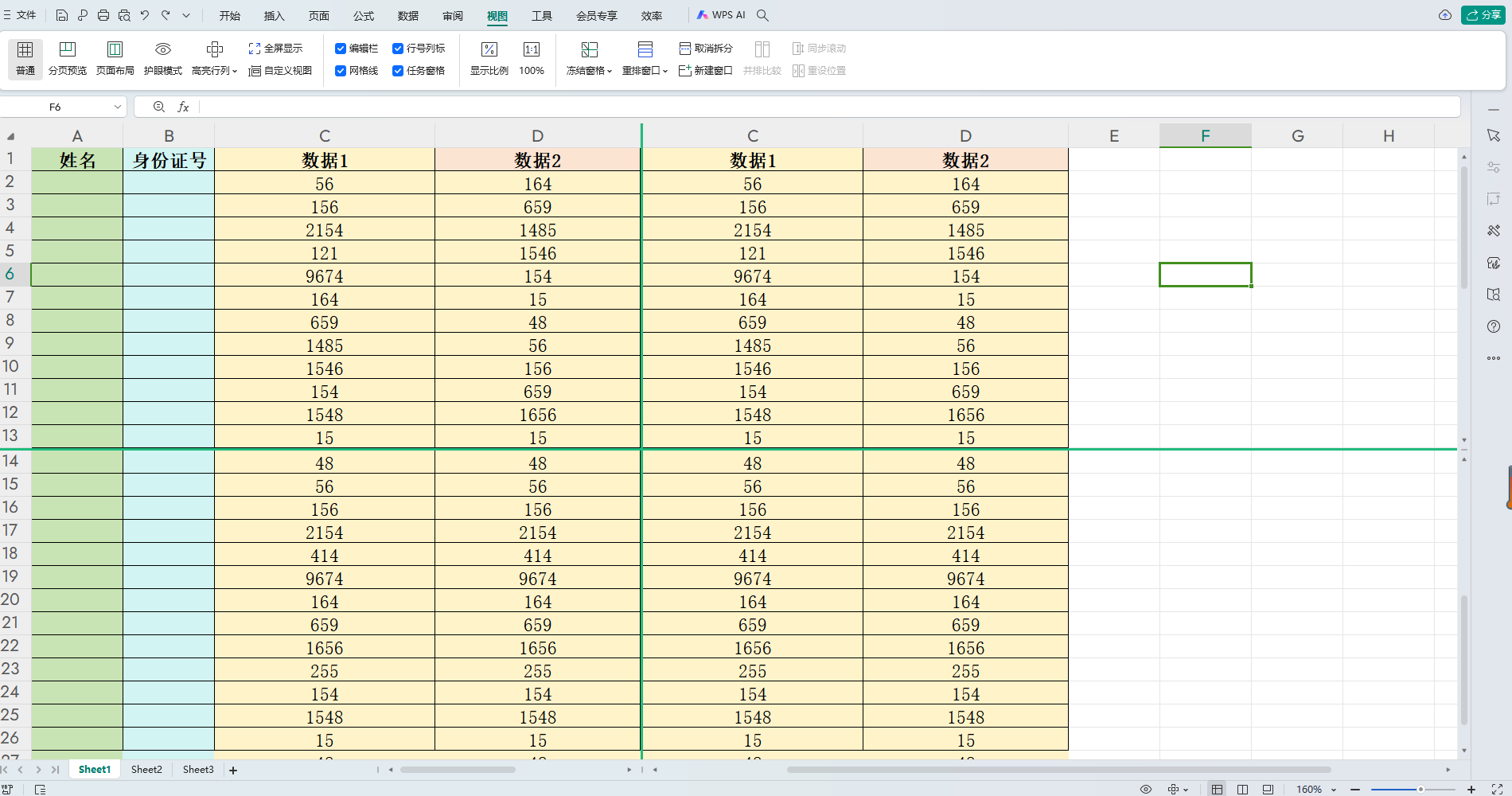Viewport: 1512px width, 796px height.
Task: Click 显示比例 to set display scale
Action: (489, 57)
